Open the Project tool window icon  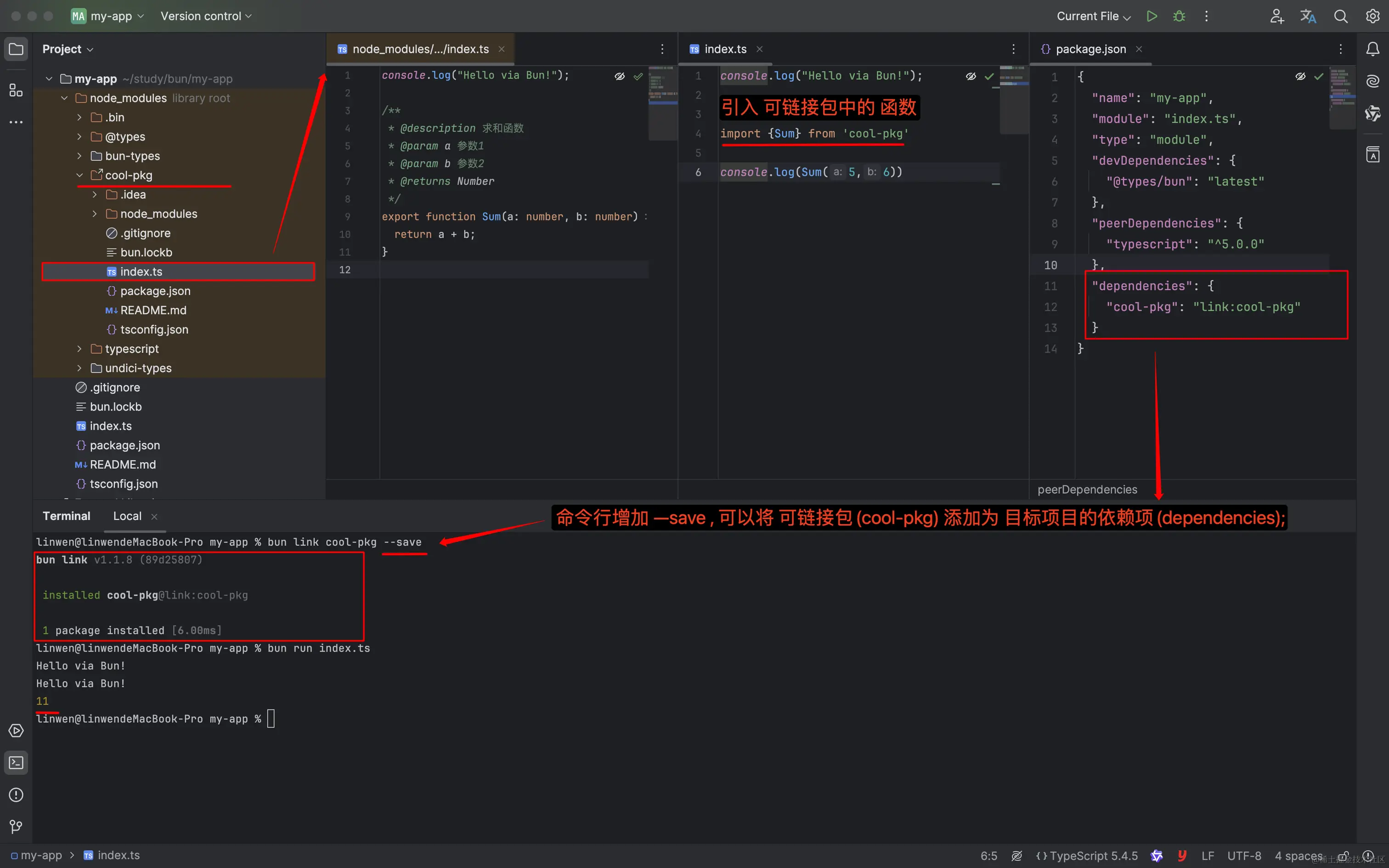(x=16, y=50)
